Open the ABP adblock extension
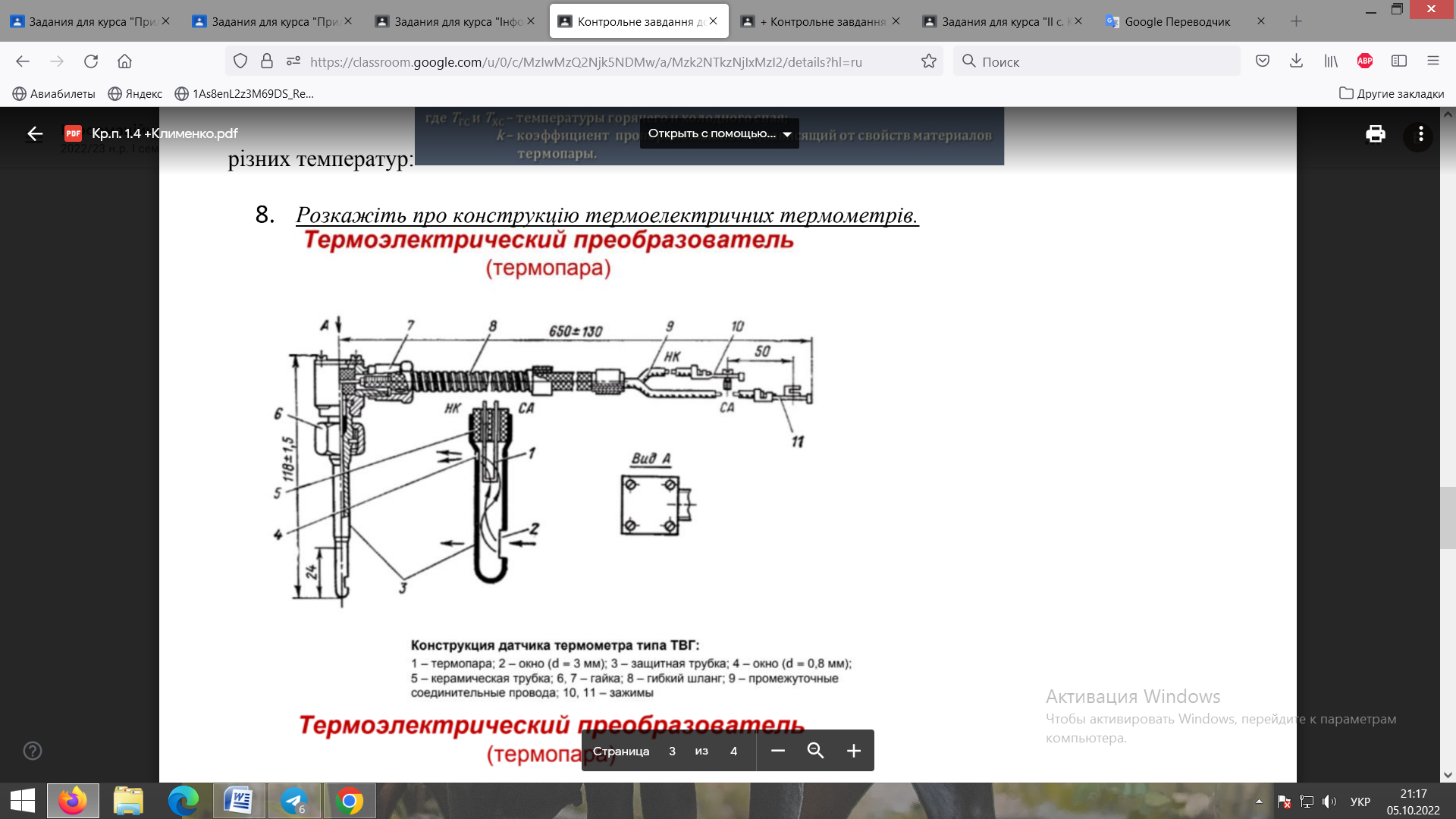Image resolution: width=1456 pixels, height=819 pixels. click(1365, 61)
